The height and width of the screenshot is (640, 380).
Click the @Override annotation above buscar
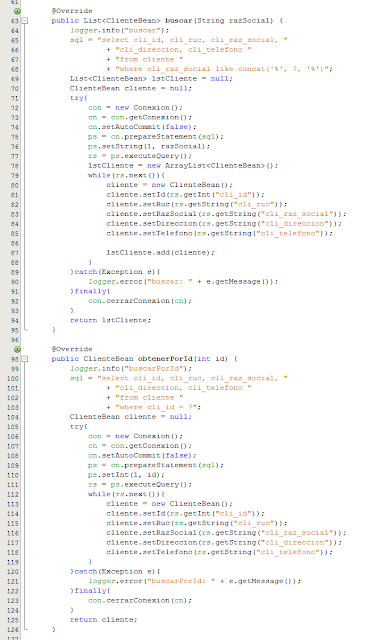pos(72,11)
